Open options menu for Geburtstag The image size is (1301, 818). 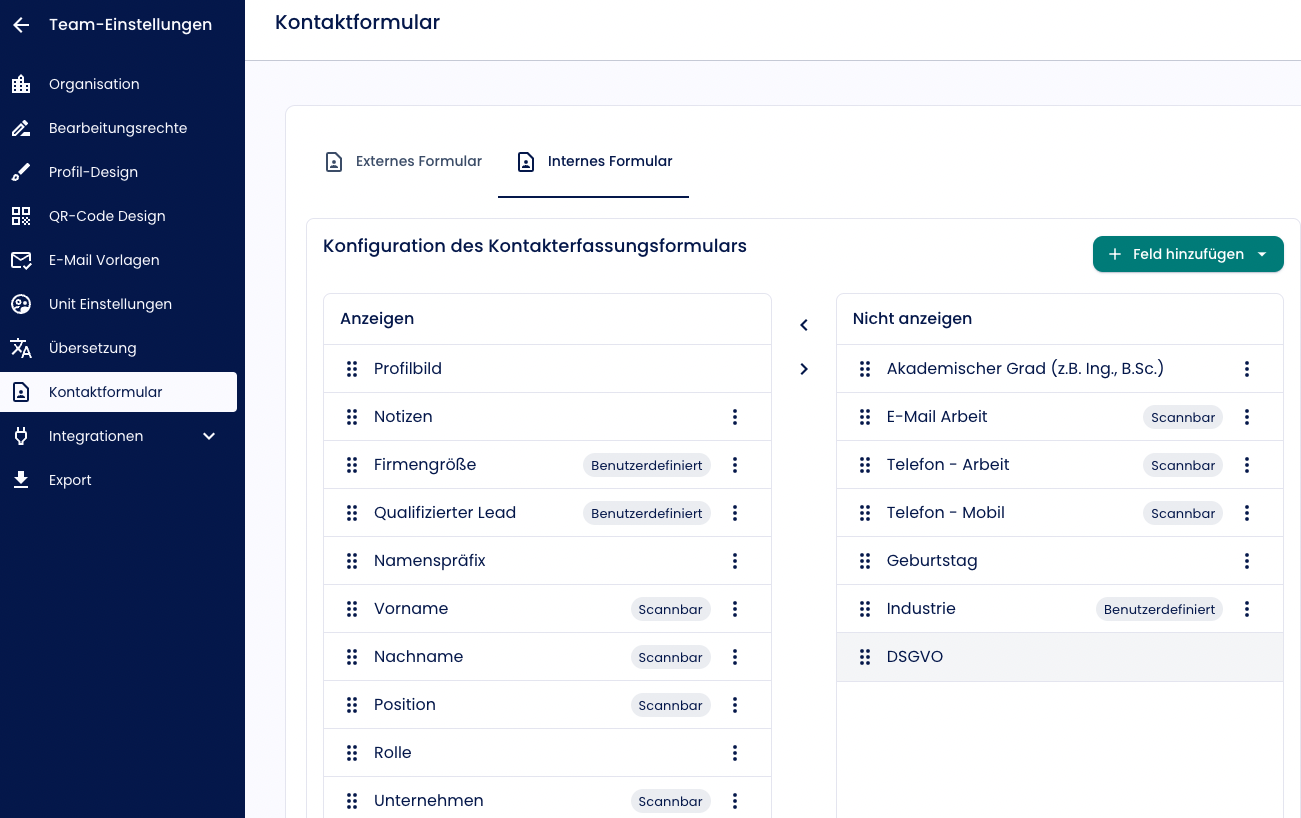tap(1247, 561)
